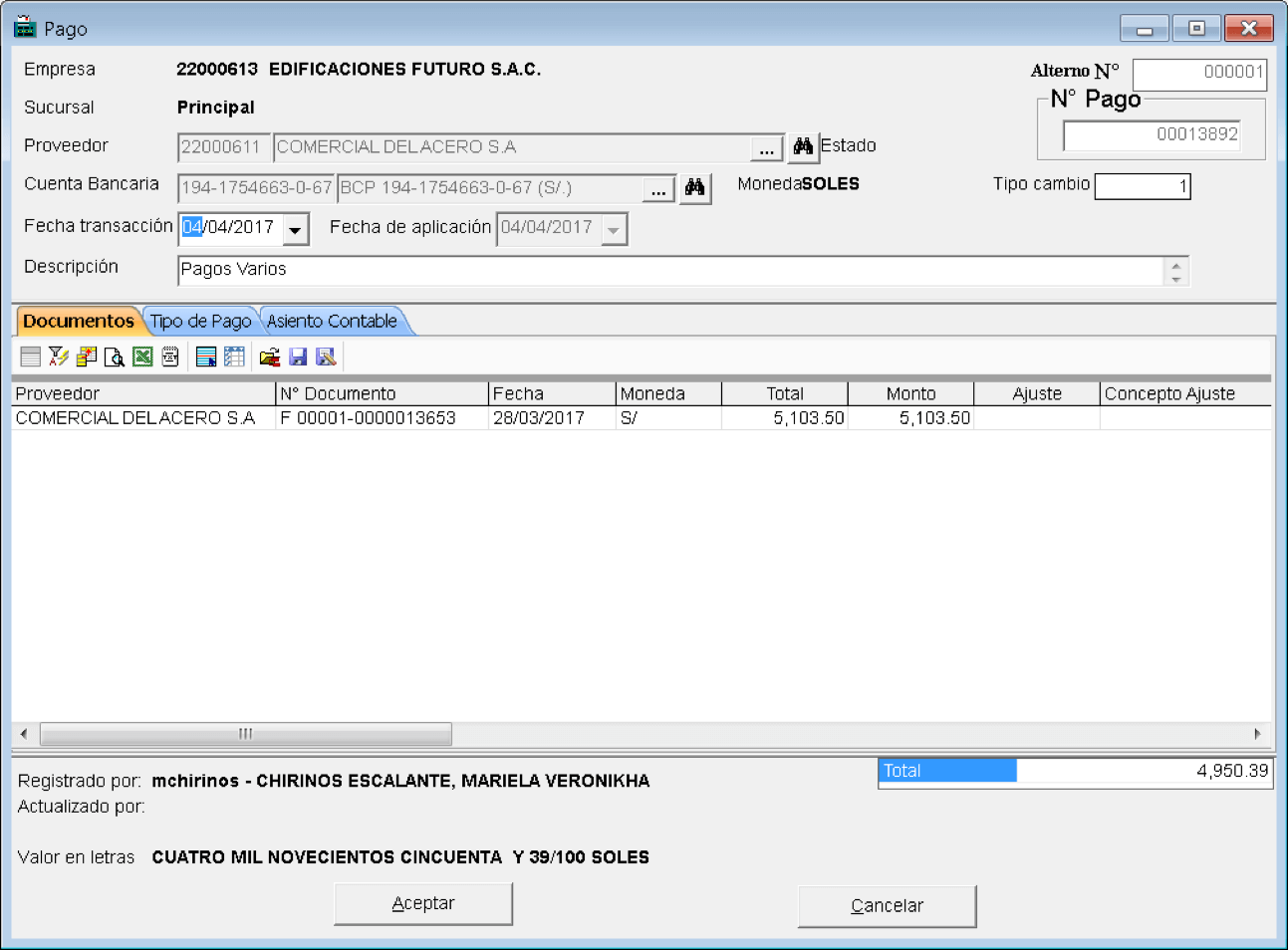The width and height of the screenshot is (1288, 950).
Task: Click the ellipsis button for Proveedor lookup
Action: [766, 148]
